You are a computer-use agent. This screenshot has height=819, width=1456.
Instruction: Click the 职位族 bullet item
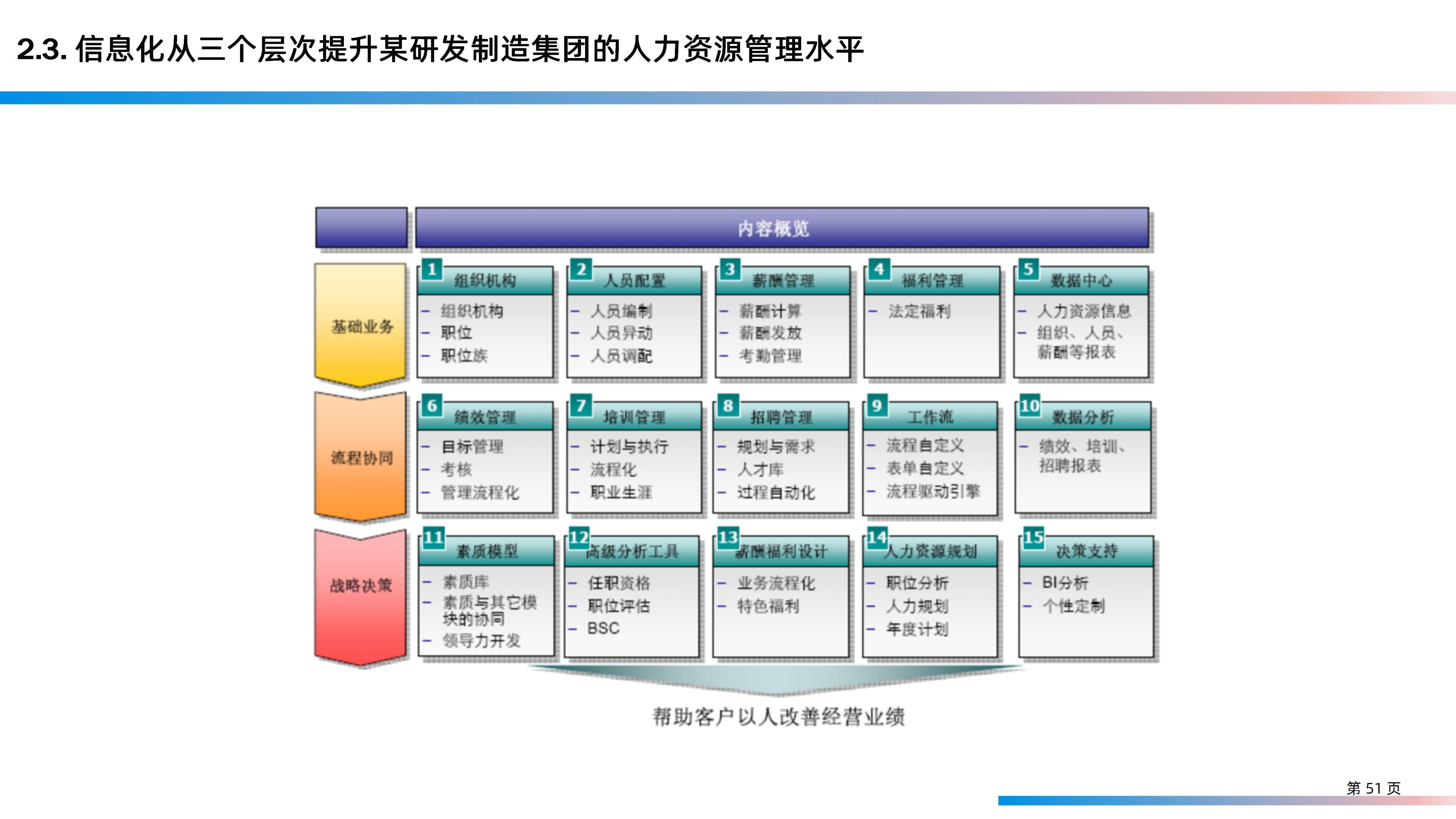[x=464, y=356]
